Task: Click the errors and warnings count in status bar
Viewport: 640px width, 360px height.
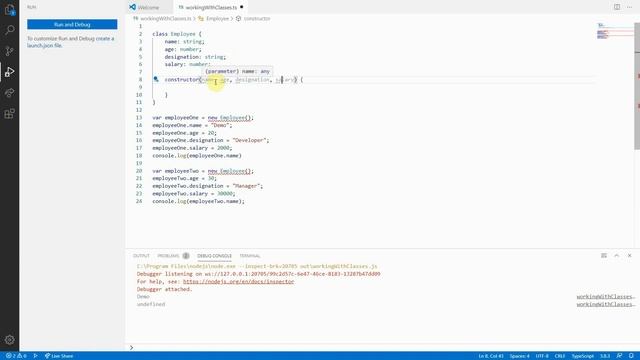Action: click(x=16, y=356)
